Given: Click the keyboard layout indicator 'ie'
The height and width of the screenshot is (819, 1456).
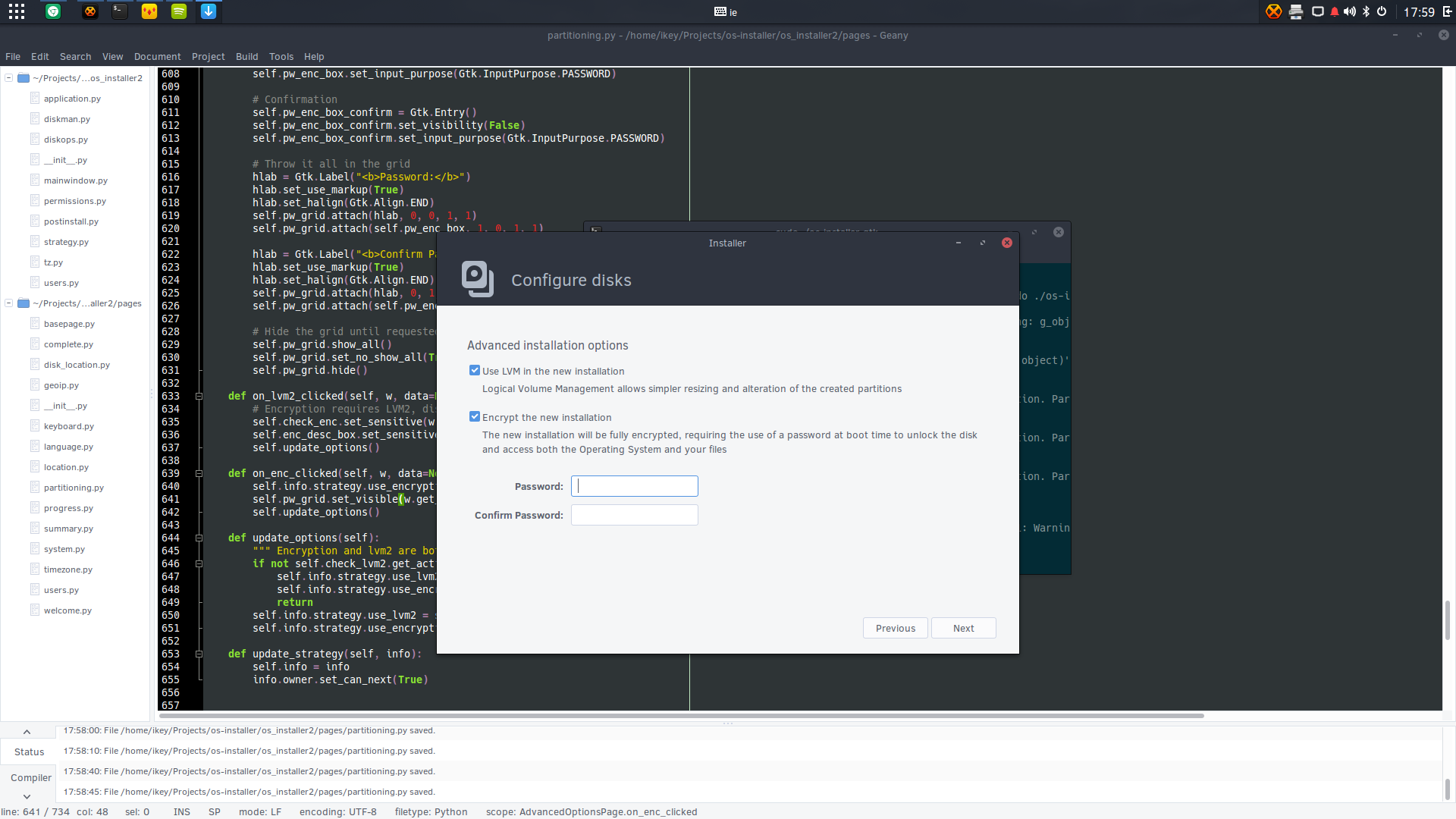Looking at the screenshot, I should click(x=726, y=12).
